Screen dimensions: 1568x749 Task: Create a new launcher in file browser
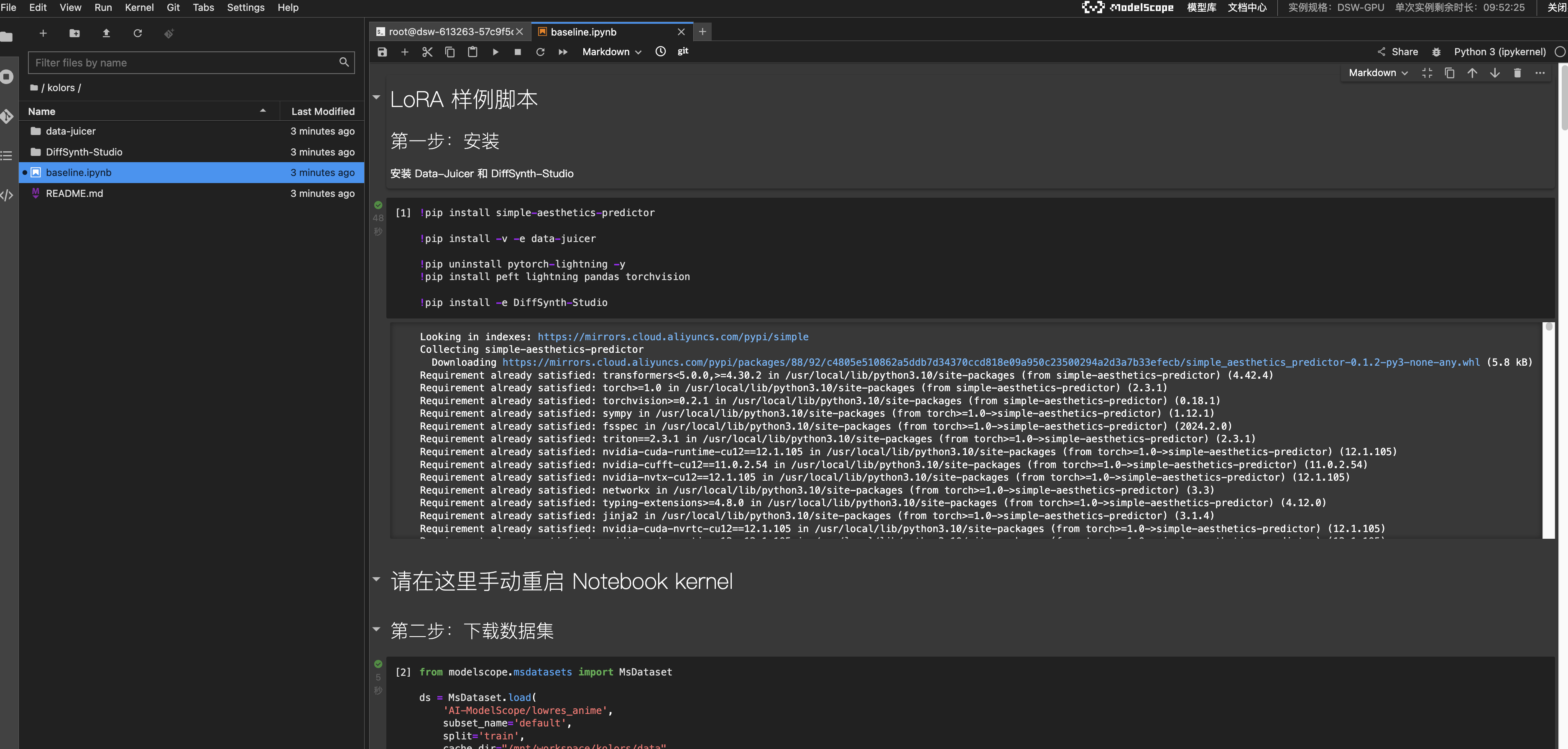(x=43, y=33)
